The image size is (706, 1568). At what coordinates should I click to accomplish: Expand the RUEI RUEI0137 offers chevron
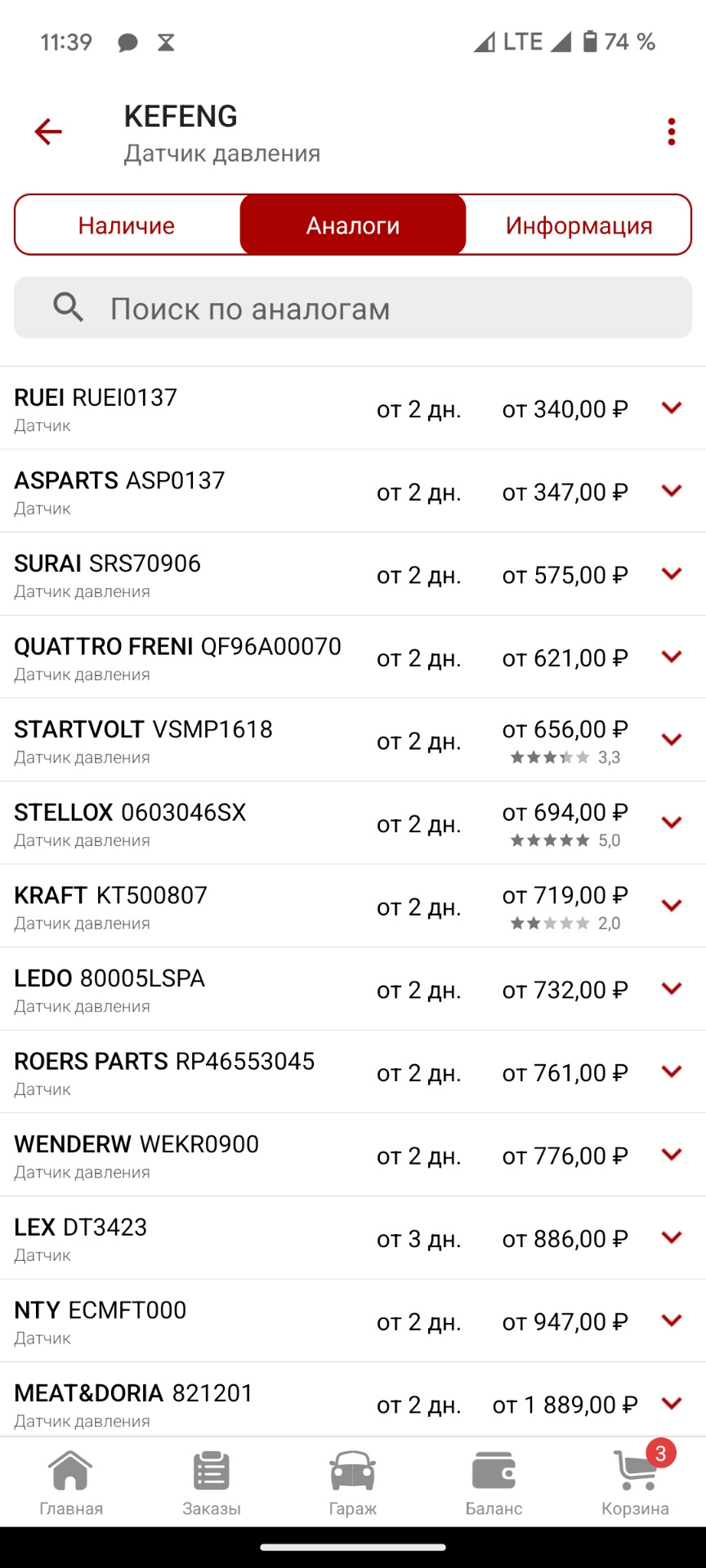coord(672,408)
